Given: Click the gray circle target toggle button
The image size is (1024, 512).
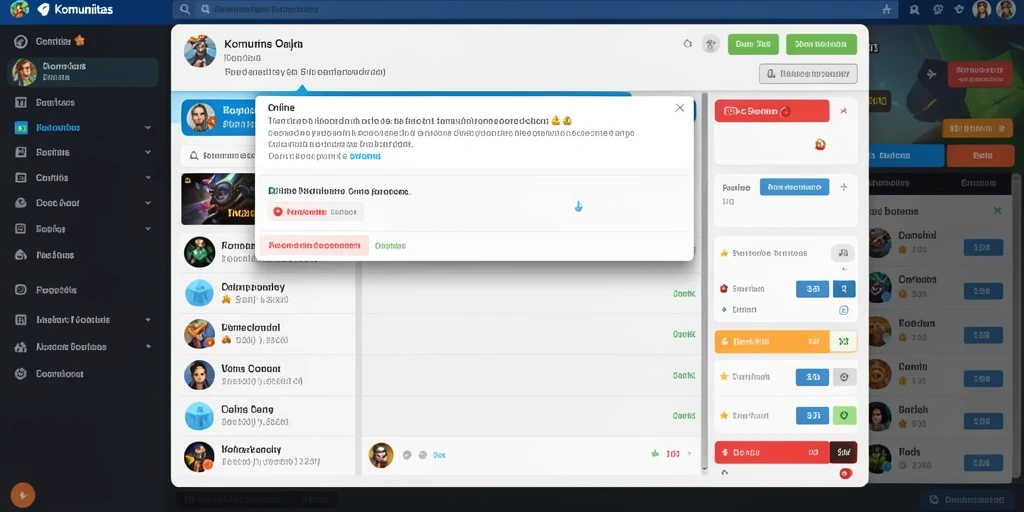Looking at the screenshot, I should [x=844, y=377].
